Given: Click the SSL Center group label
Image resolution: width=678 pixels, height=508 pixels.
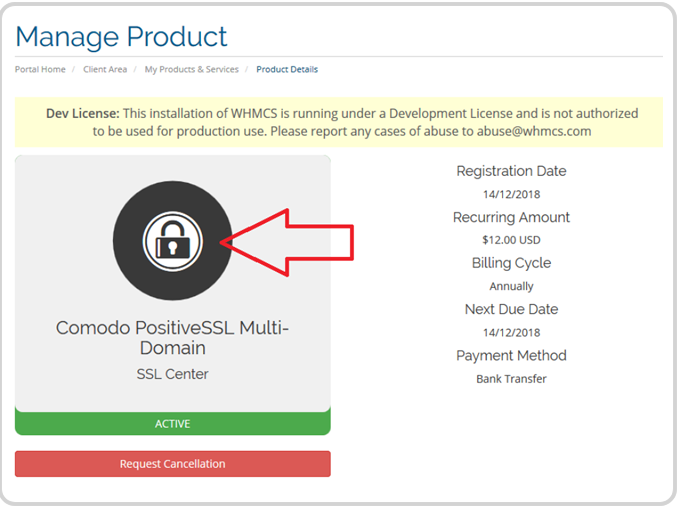Looking at the screenshot, I should (172, 374).
